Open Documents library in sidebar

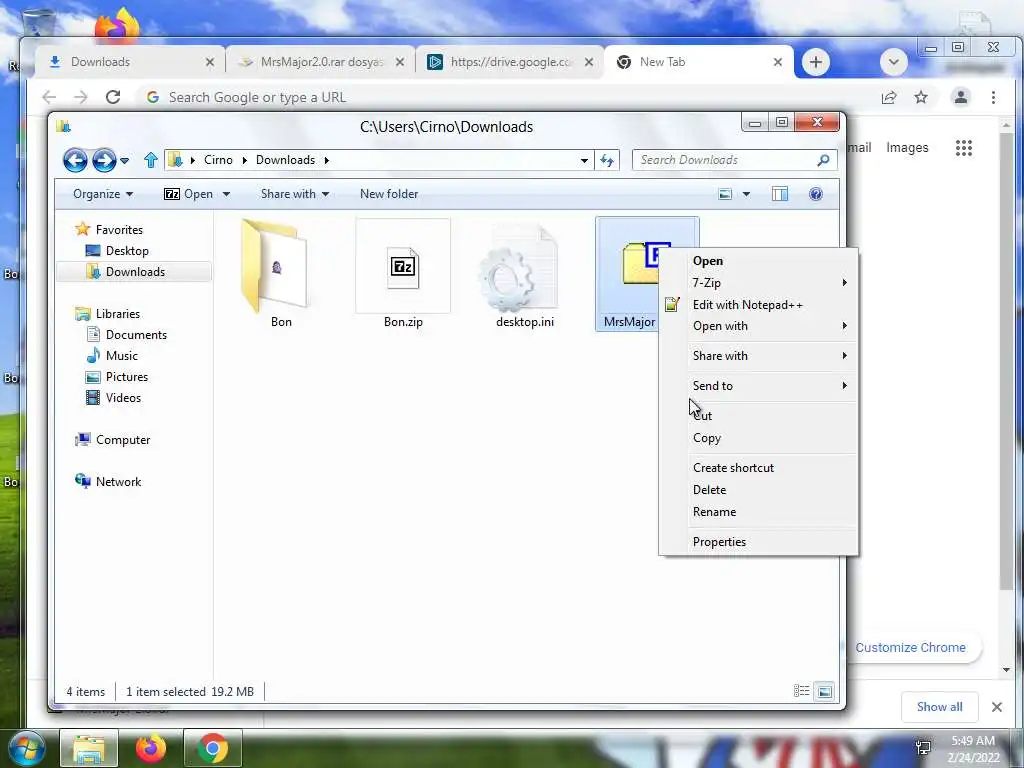tap(136, 335)
